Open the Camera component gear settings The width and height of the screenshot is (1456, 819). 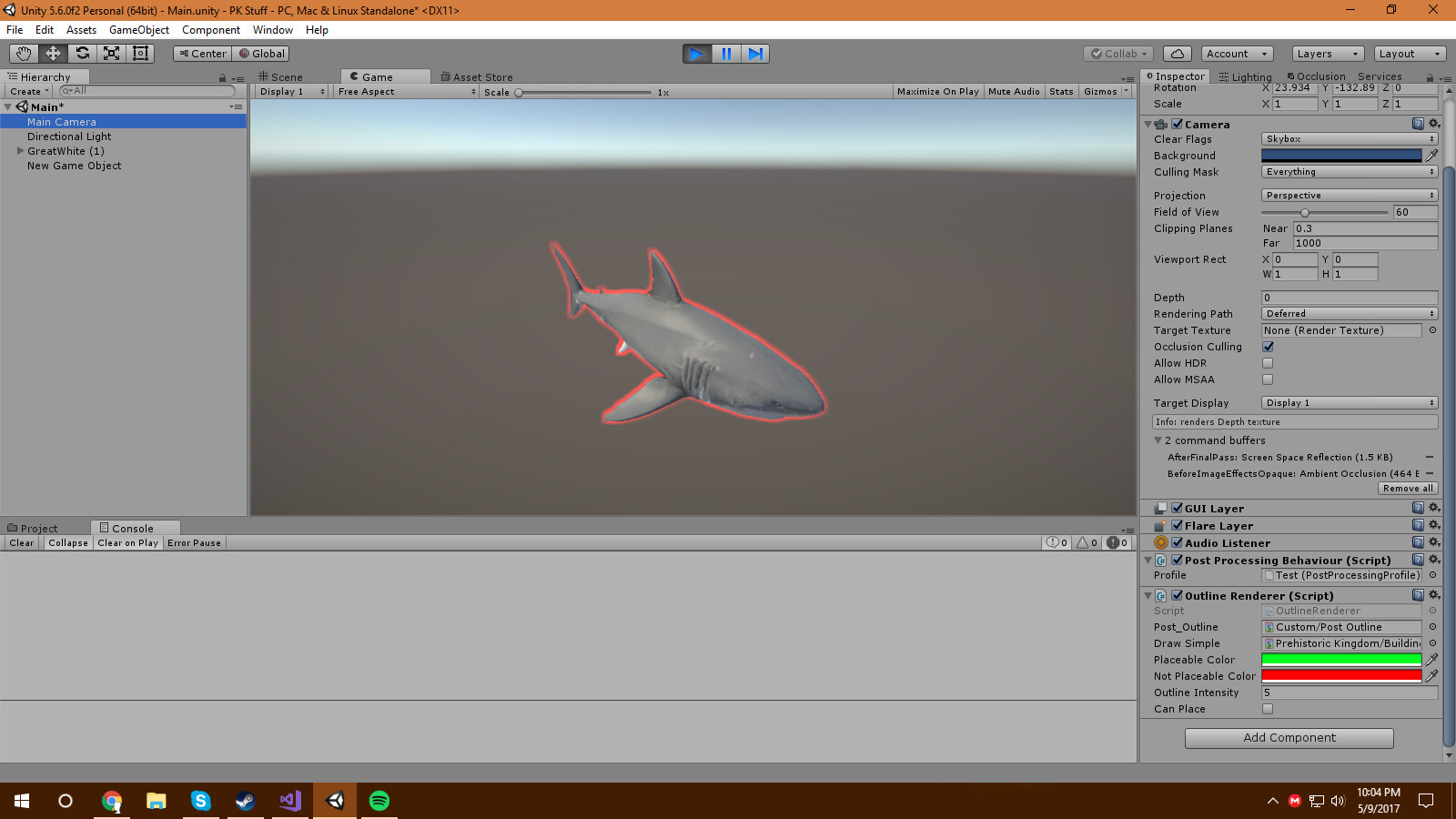coord(1434,124)
